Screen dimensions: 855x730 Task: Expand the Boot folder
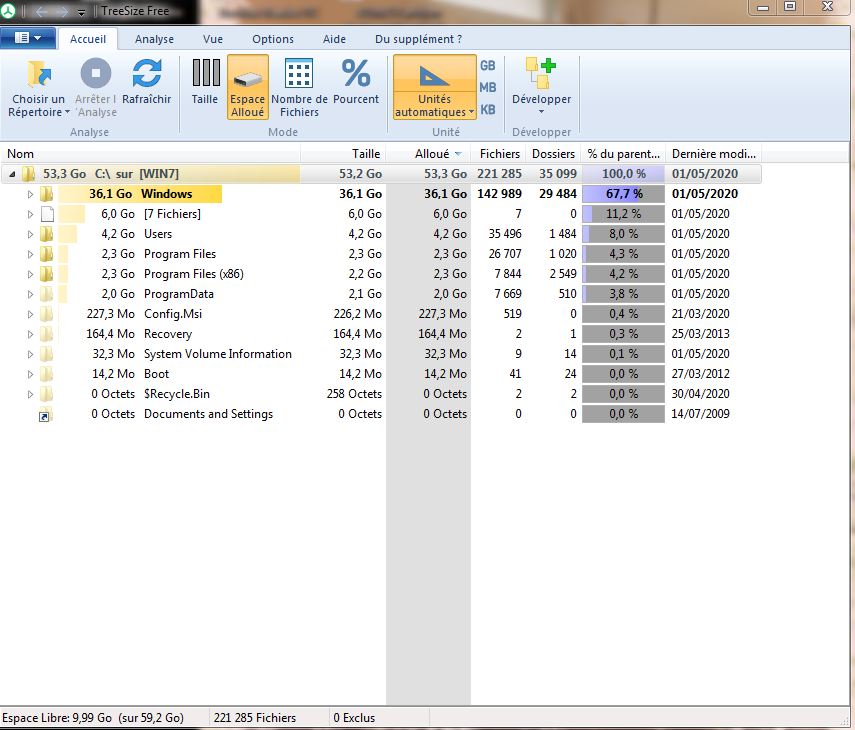[x=31, y=374]
